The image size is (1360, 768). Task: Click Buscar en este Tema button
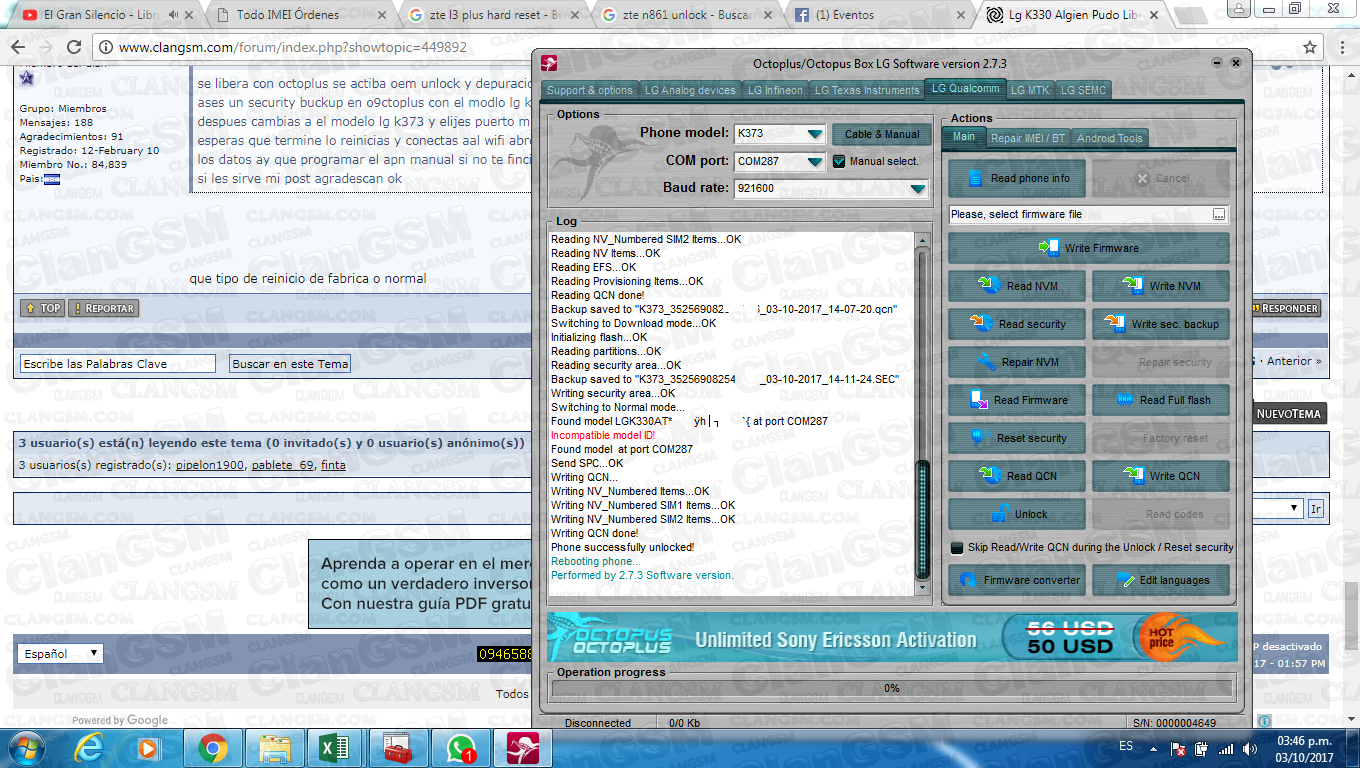(290, 364)
